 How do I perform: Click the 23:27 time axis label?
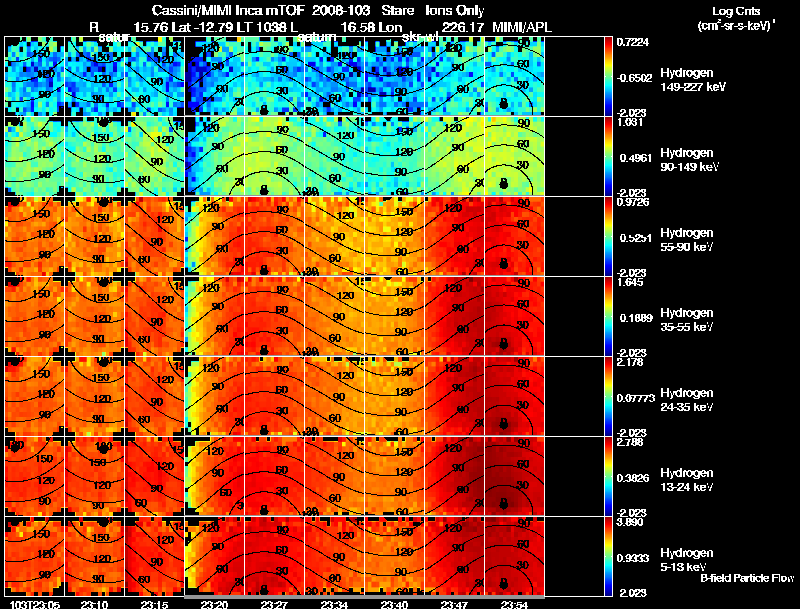pyautogui.click(x=274, y=604)
